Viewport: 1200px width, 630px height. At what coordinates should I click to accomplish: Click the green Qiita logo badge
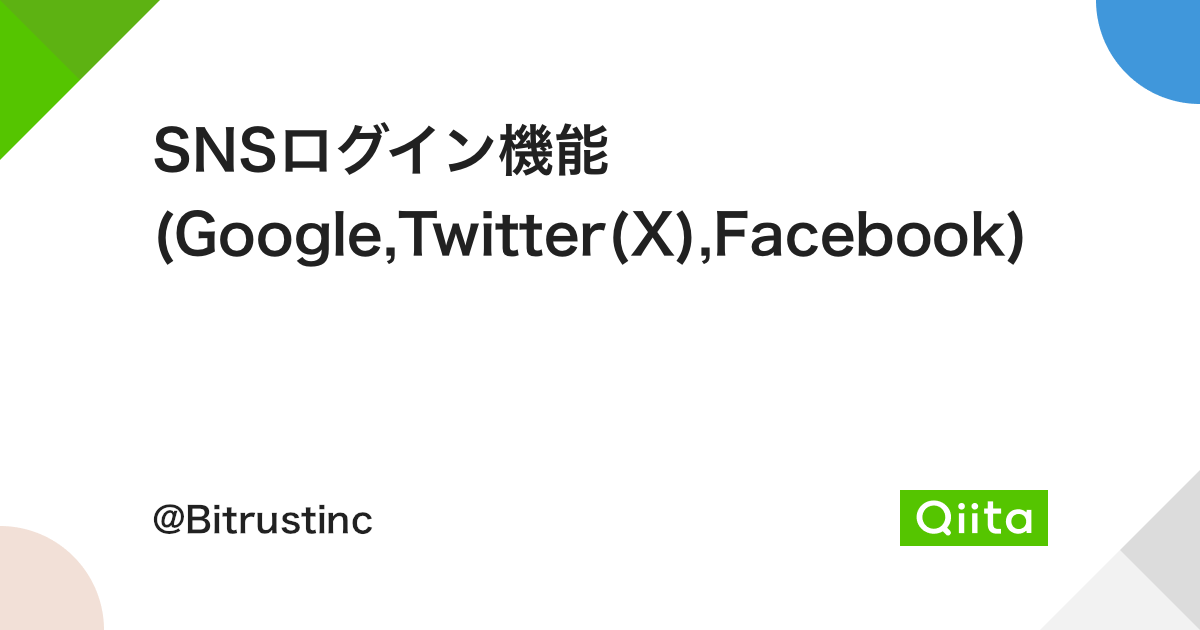tap(974, 518)
